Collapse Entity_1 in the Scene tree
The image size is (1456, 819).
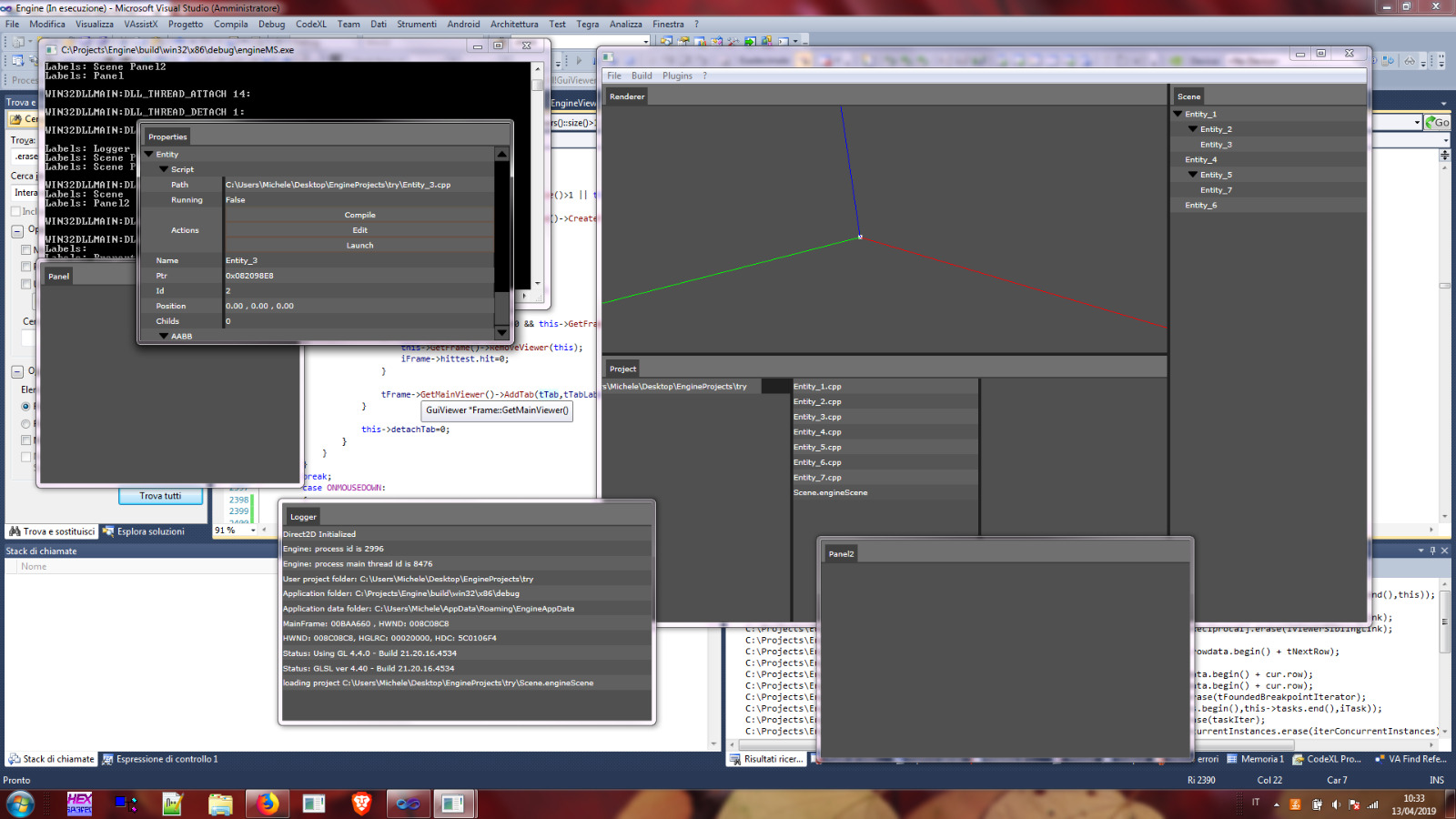pyautogui.click(x=1178, y=115)
